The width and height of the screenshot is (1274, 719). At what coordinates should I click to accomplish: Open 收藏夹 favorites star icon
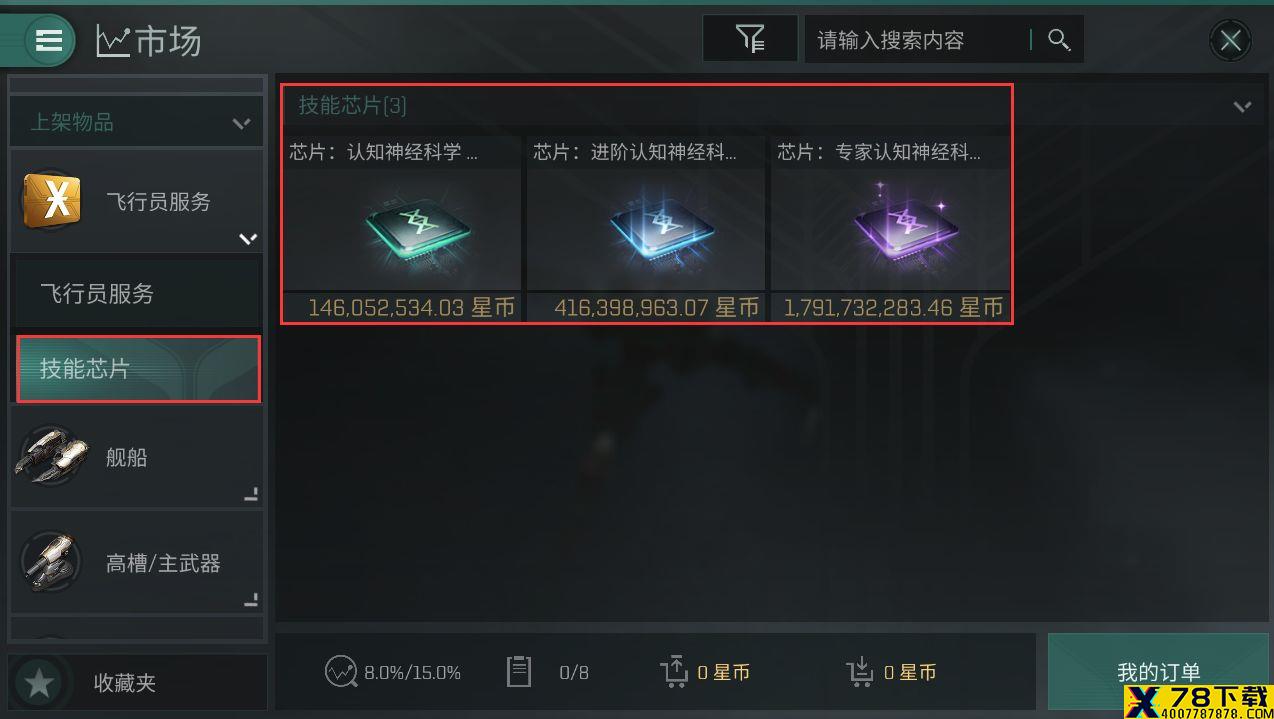39,683
